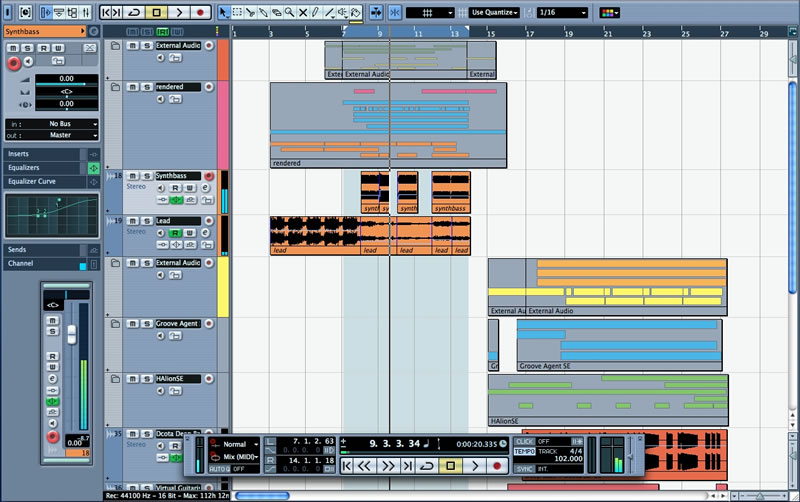Image resolution: width=800 pixels, height=502 pixels.
Task: Solo the Lead track
Action: [146, 220]
